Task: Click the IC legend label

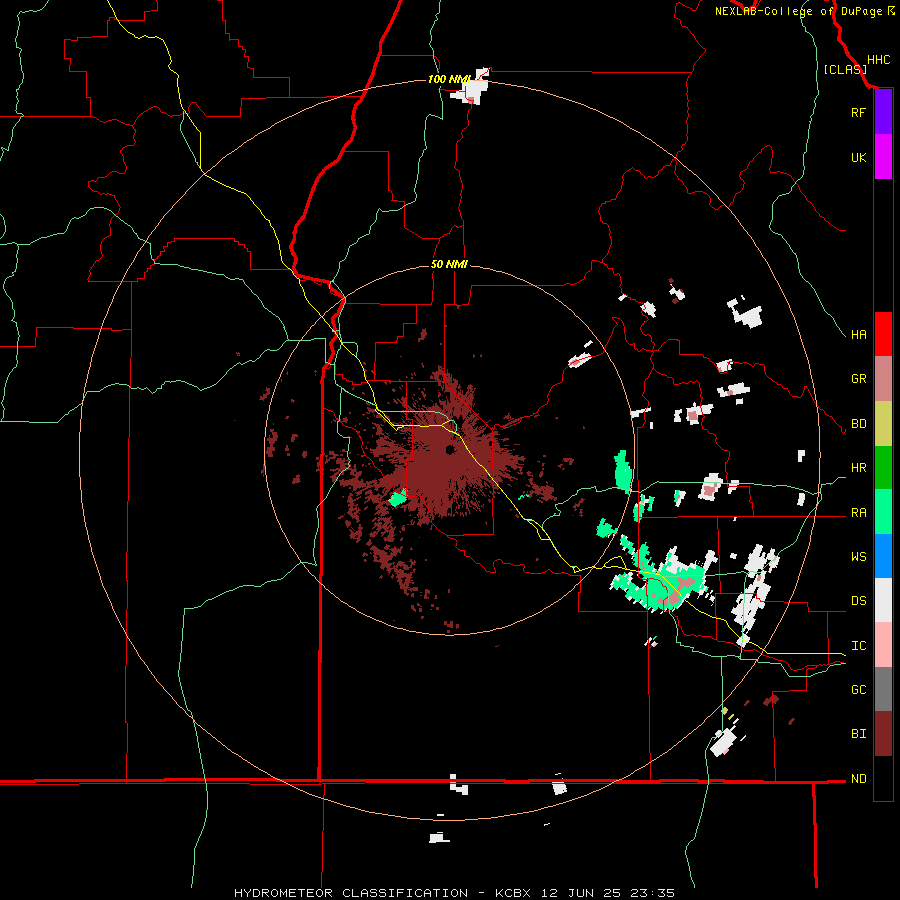Action: tap(858, 646)
